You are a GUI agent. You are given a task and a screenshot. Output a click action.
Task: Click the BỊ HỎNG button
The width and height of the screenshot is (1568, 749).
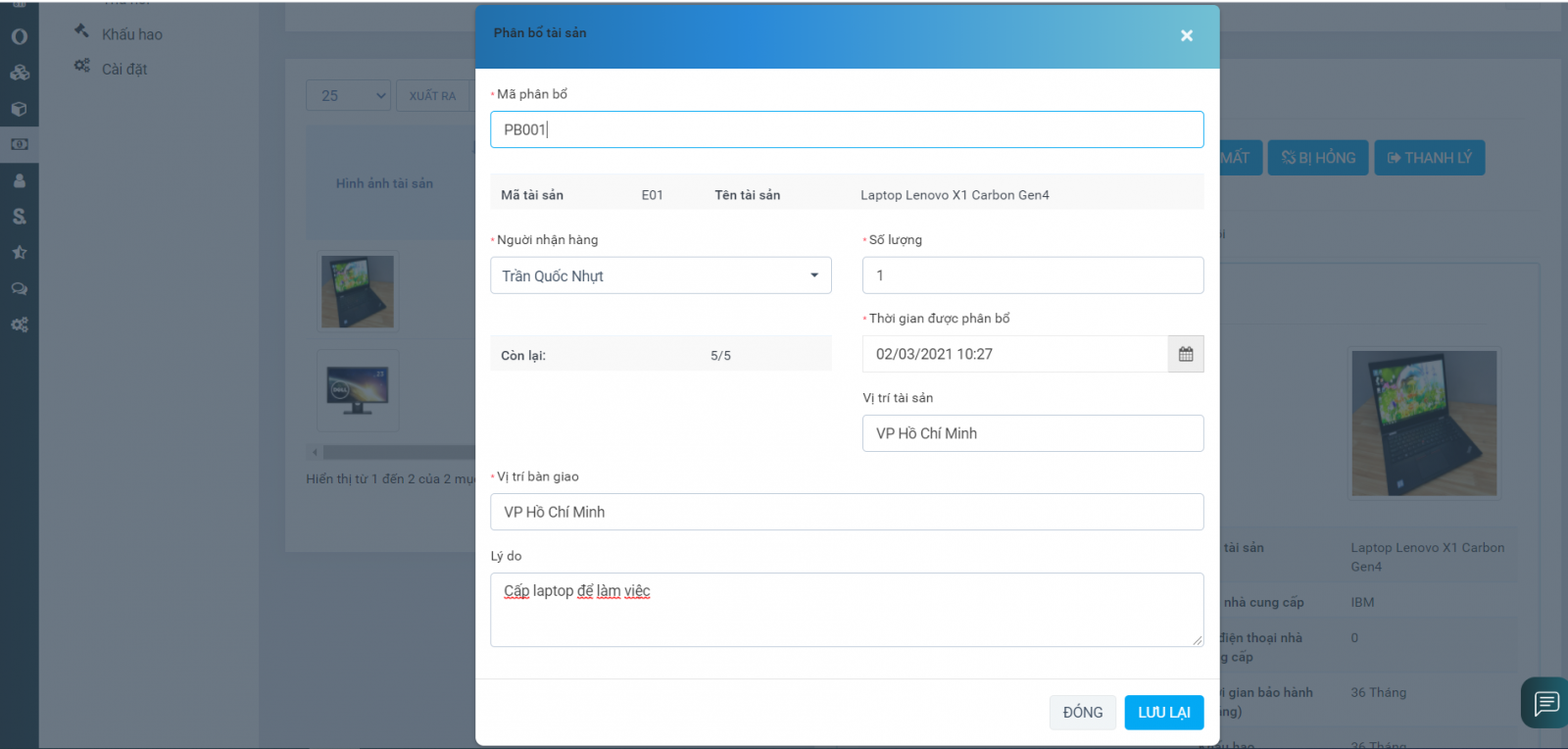point(1318,158)
